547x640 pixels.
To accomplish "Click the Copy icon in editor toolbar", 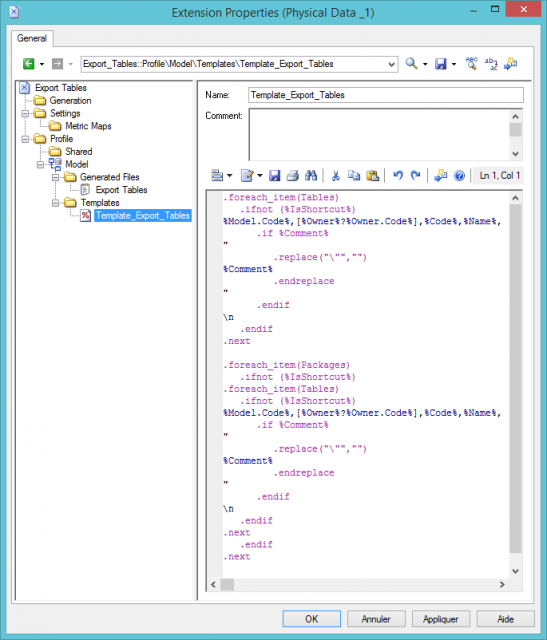I will [x=354, y=176].
